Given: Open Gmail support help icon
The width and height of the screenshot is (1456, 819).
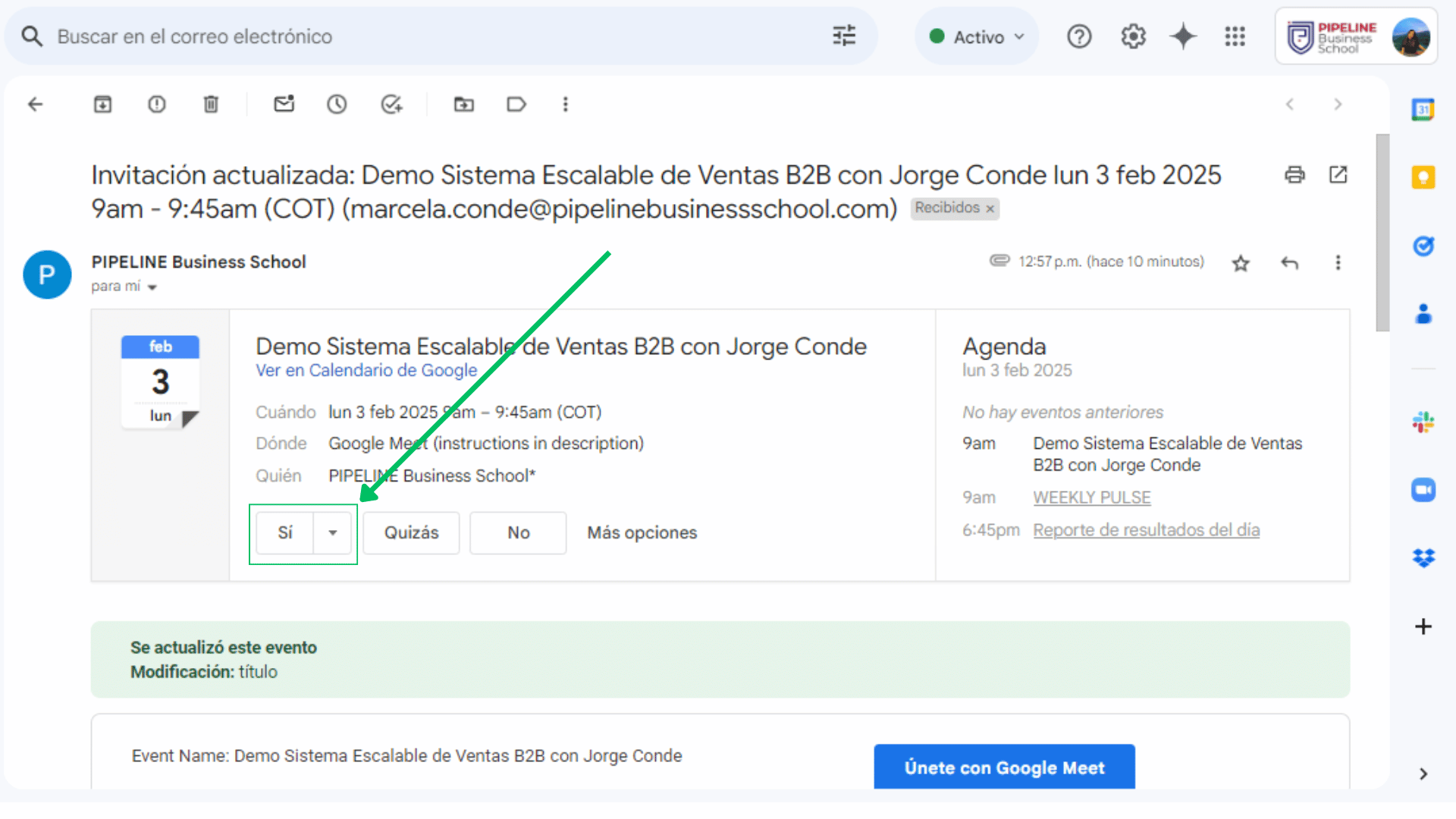Looking at the screenshot, I should point(1079,36).
